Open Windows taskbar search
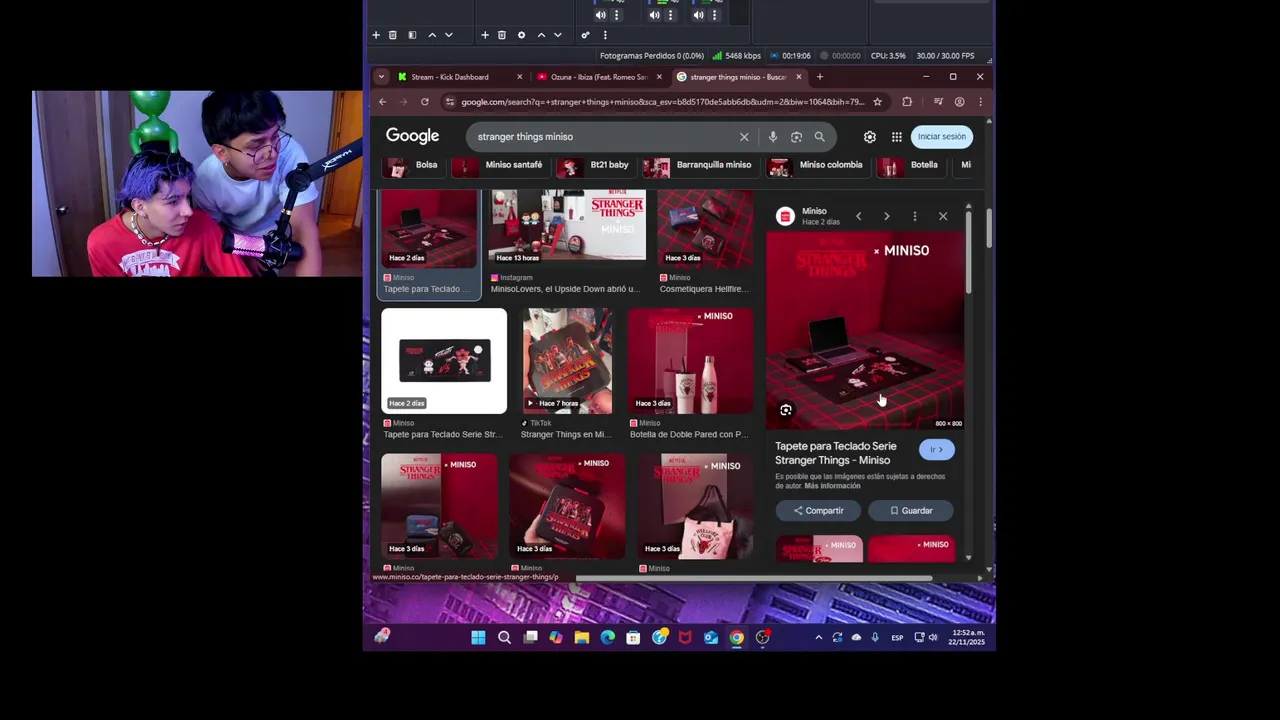Image resolution: width=1280 pixels, height=720 pixels. point(504,638)
